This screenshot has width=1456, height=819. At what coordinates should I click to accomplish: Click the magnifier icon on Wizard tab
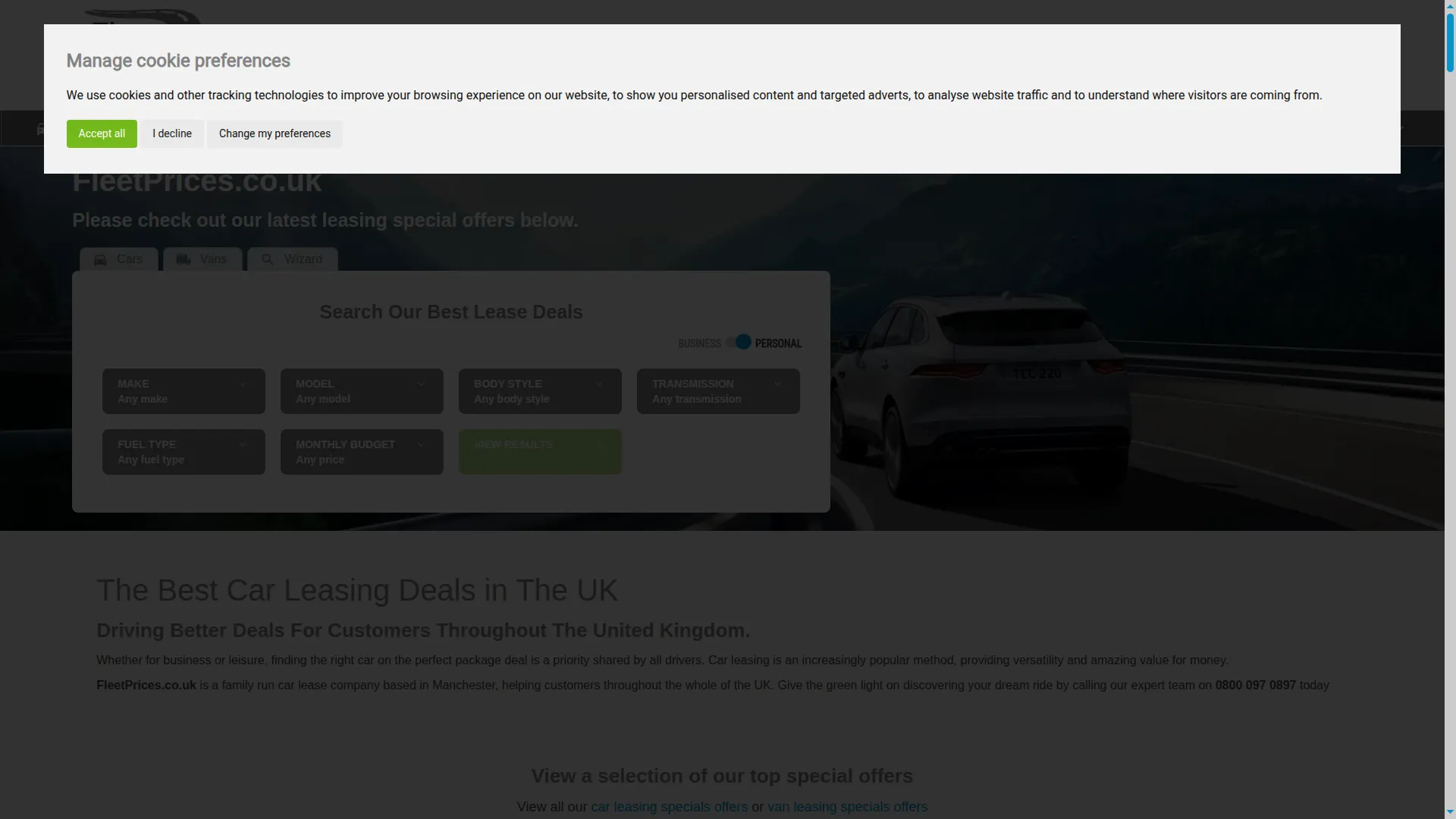[267, 259]
